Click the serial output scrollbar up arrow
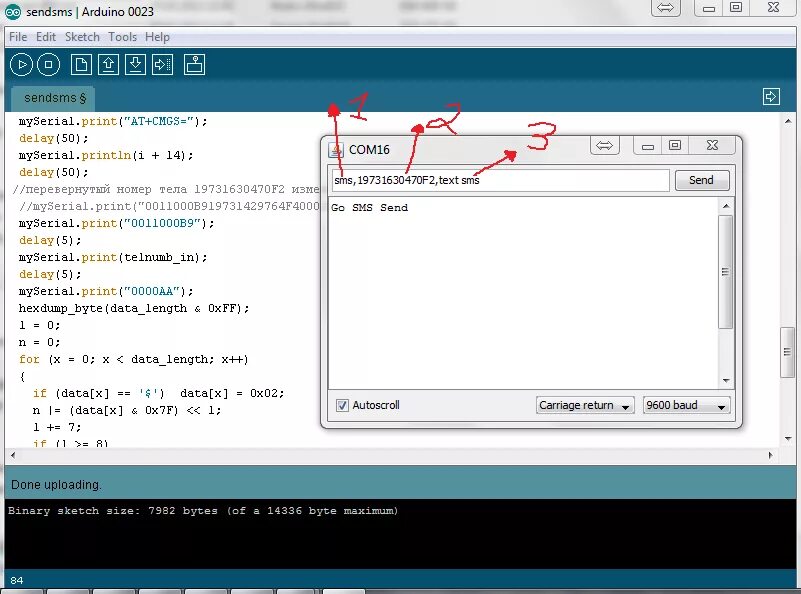 pyautogui.click(x=726, y=206)
